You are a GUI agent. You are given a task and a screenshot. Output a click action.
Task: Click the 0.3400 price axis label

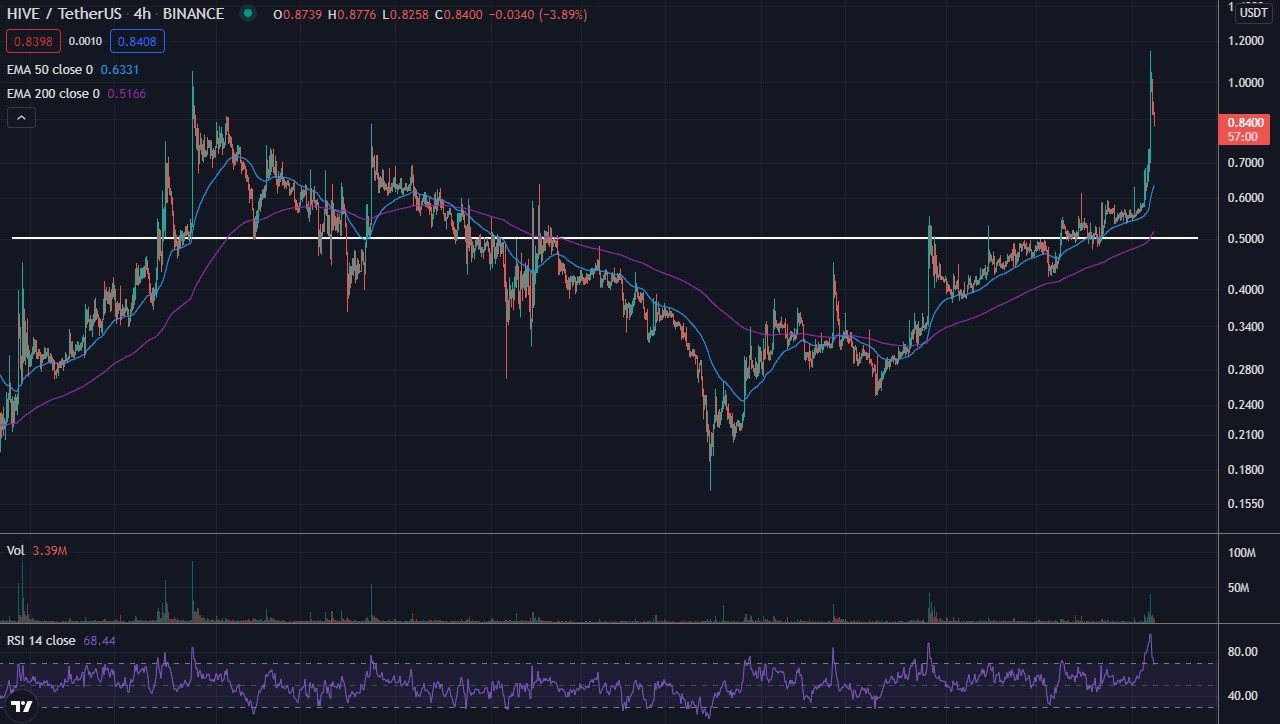pos(1244,327)
